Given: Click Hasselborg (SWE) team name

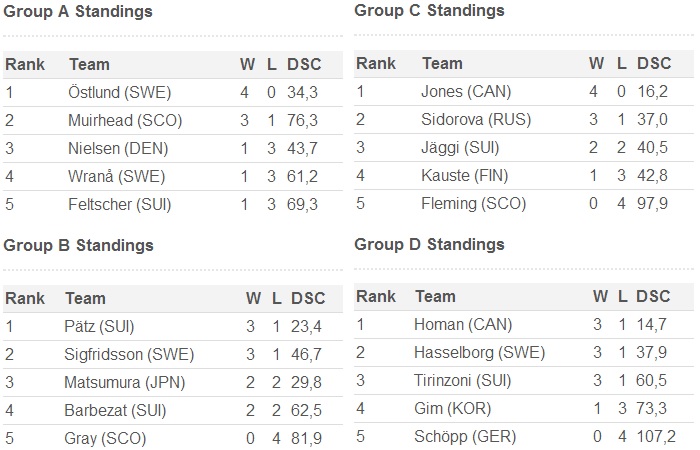Looking at the screenshot, I should (466, 352).
